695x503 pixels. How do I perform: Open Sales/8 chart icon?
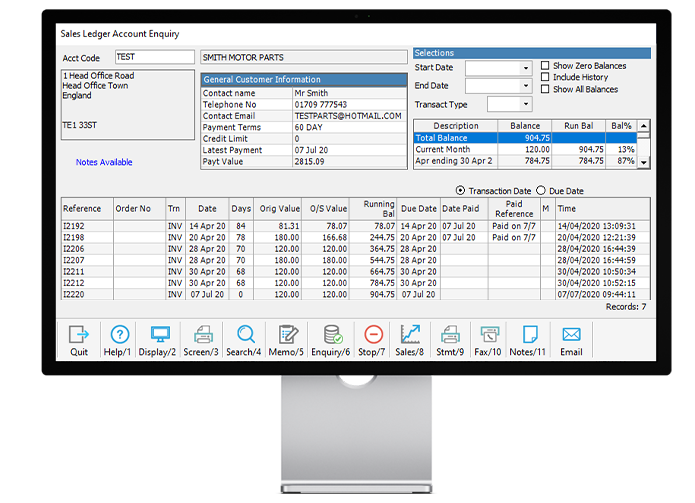pyautogui.click(x=410, y=335)
